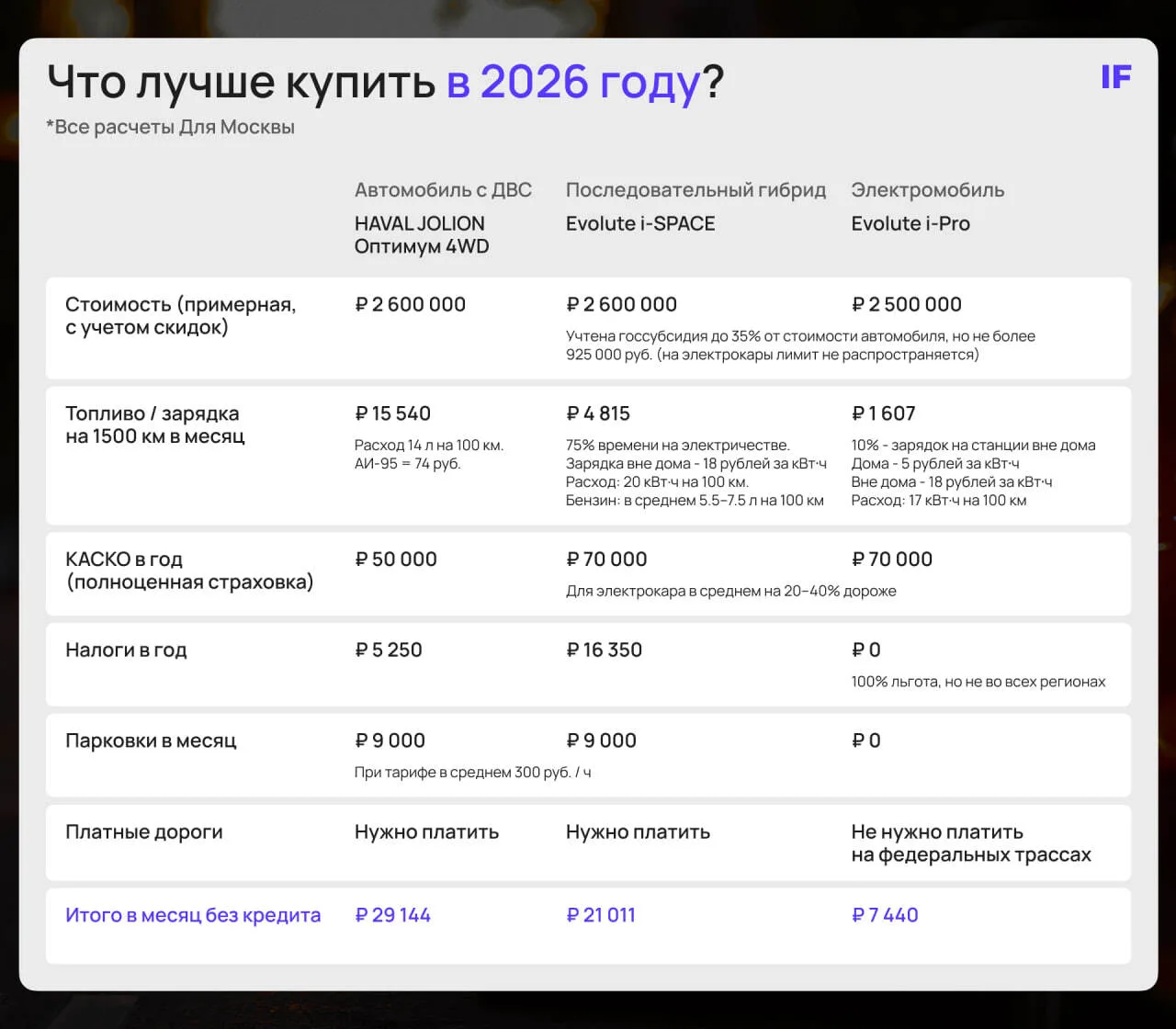1176x1029 pixels.
Task: Click note 'Расход: 17 кВт·ч на 100 км'
Action: click(x=939, y=501)
